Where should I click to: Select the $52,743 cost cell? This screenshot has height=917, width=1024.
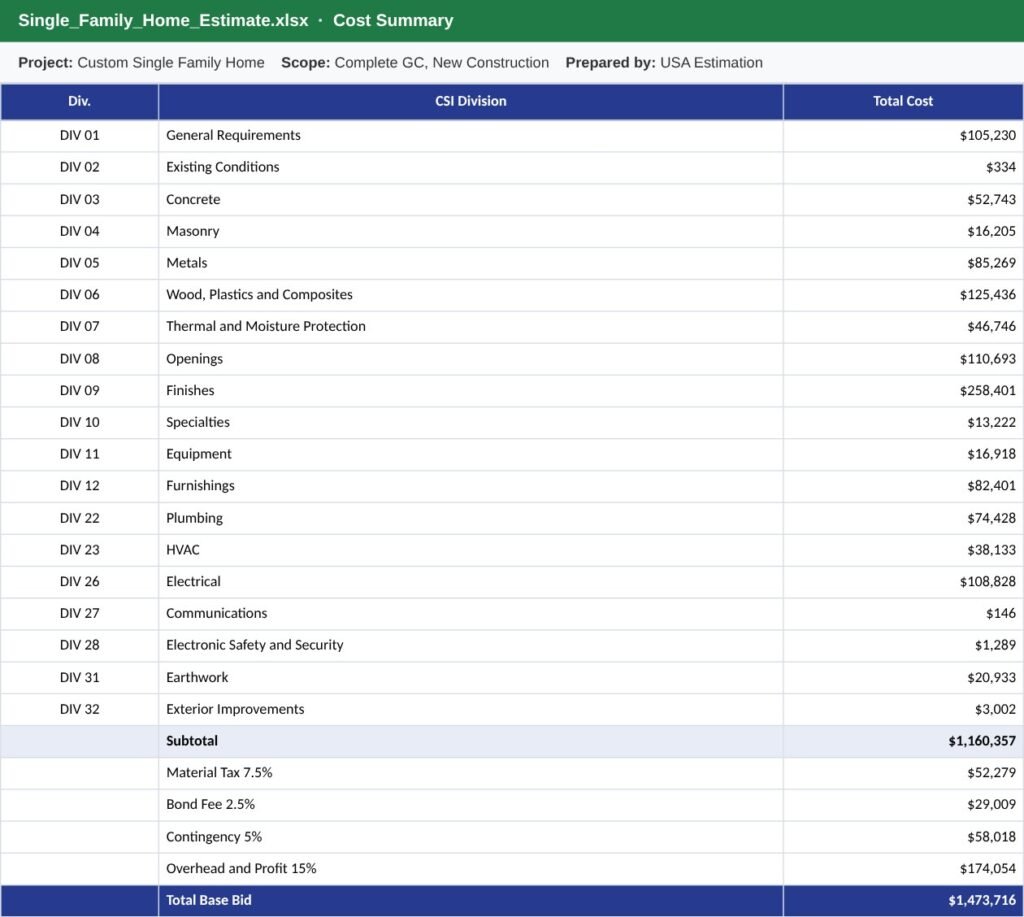tap(903, 199)
